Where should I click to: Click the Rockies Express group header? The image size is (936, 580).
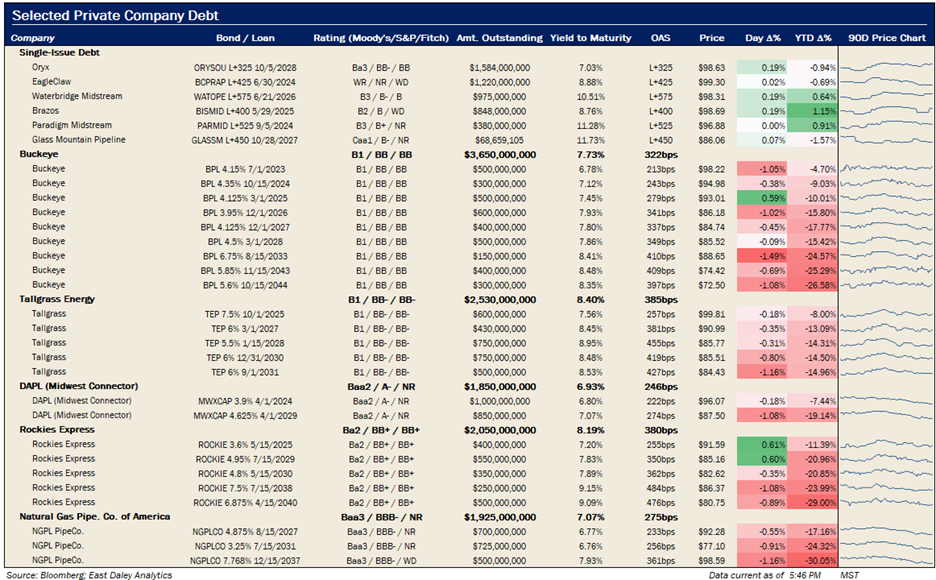(57, 430)
